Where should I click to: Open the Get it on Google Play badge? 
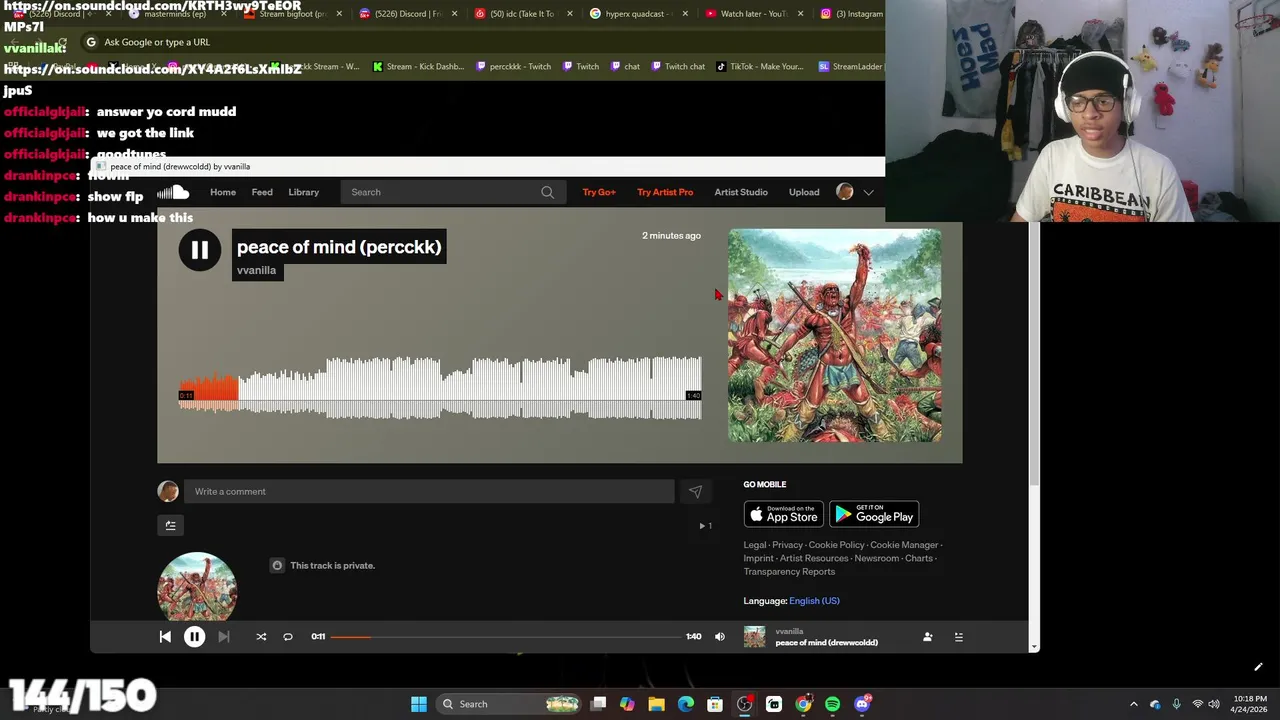(x=874, y=514)
